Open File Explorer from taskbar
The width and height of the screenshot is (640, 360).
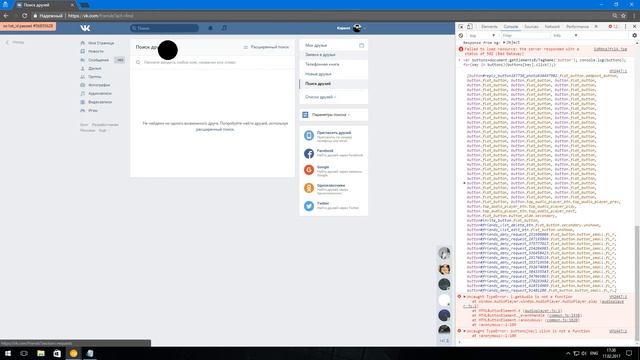click(x=41, y=353)
